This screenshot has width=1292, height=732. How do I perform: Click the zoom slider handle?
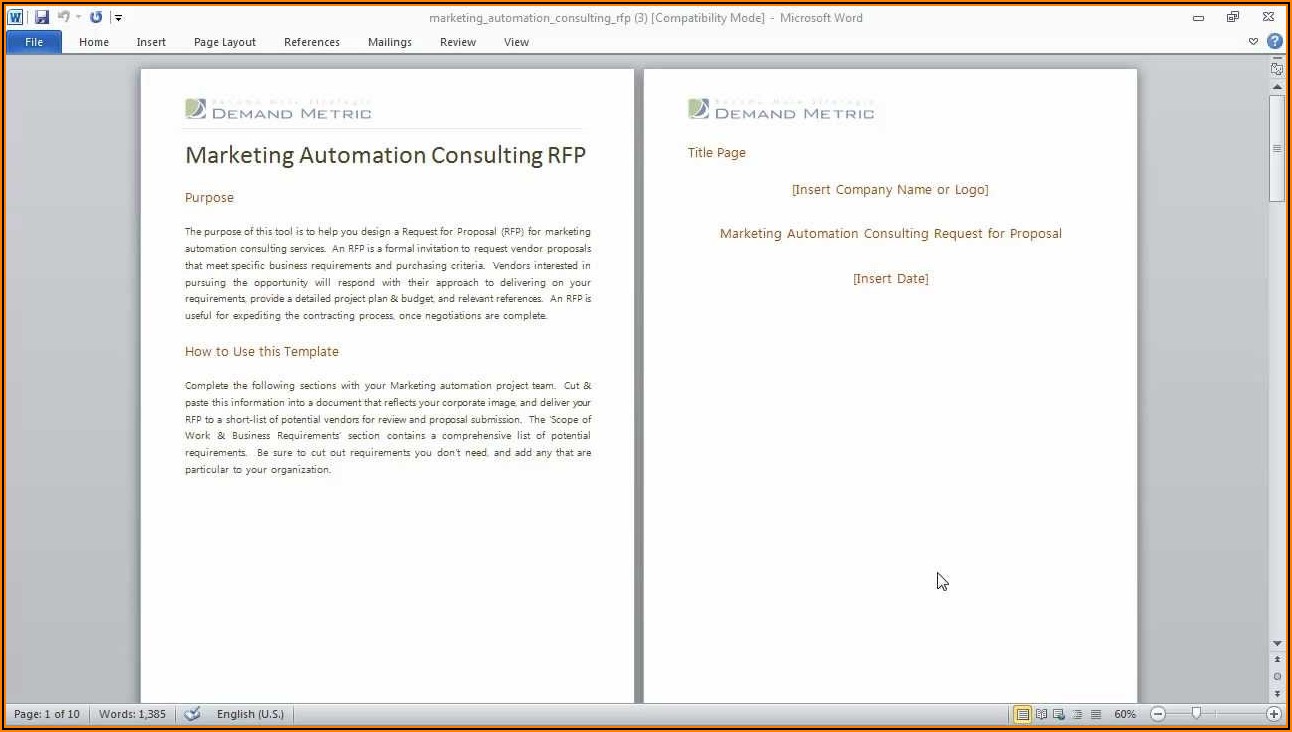pos(1196,714)
